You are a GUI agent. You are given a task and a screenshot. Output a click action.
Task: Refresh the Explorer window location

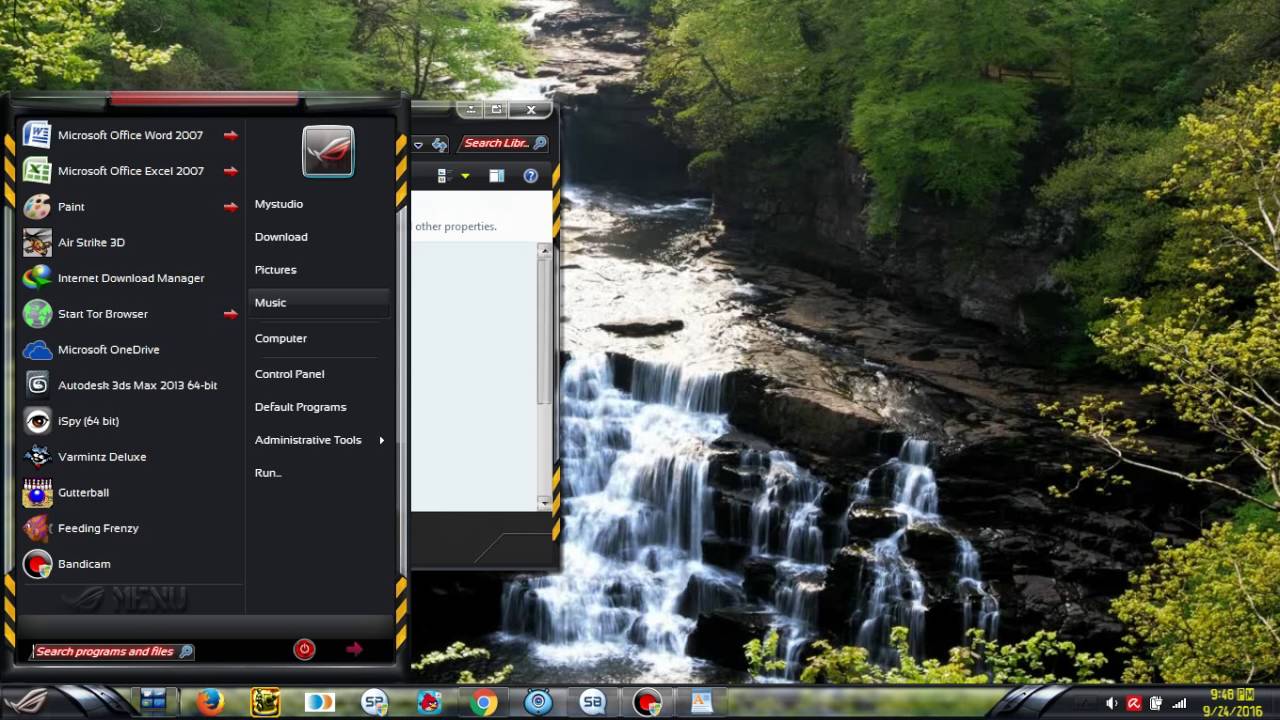click(439, 145)
